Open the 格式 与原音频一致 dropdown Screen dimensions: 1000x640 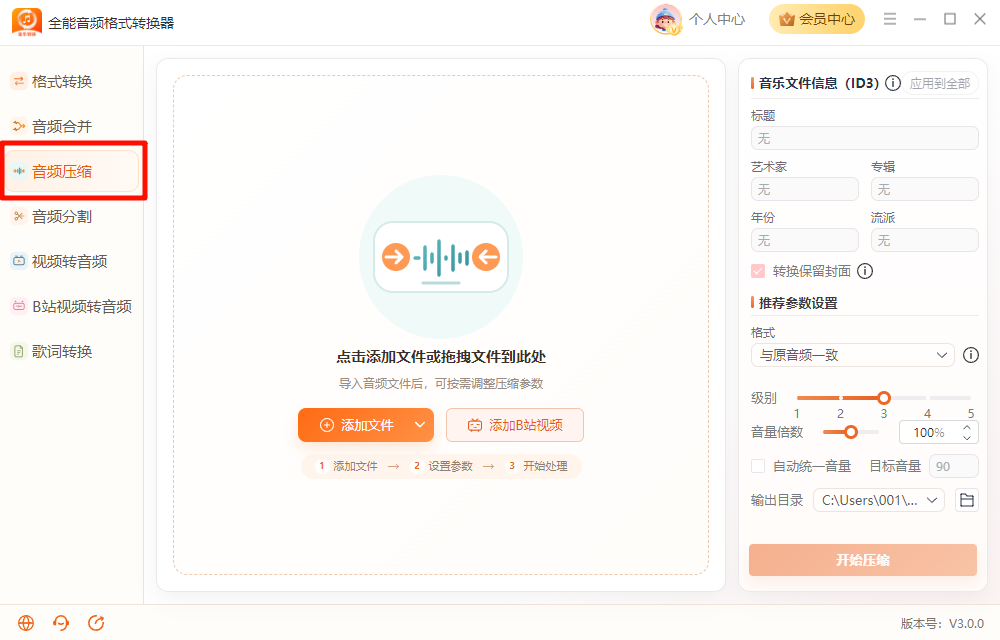tap(853, 355)
